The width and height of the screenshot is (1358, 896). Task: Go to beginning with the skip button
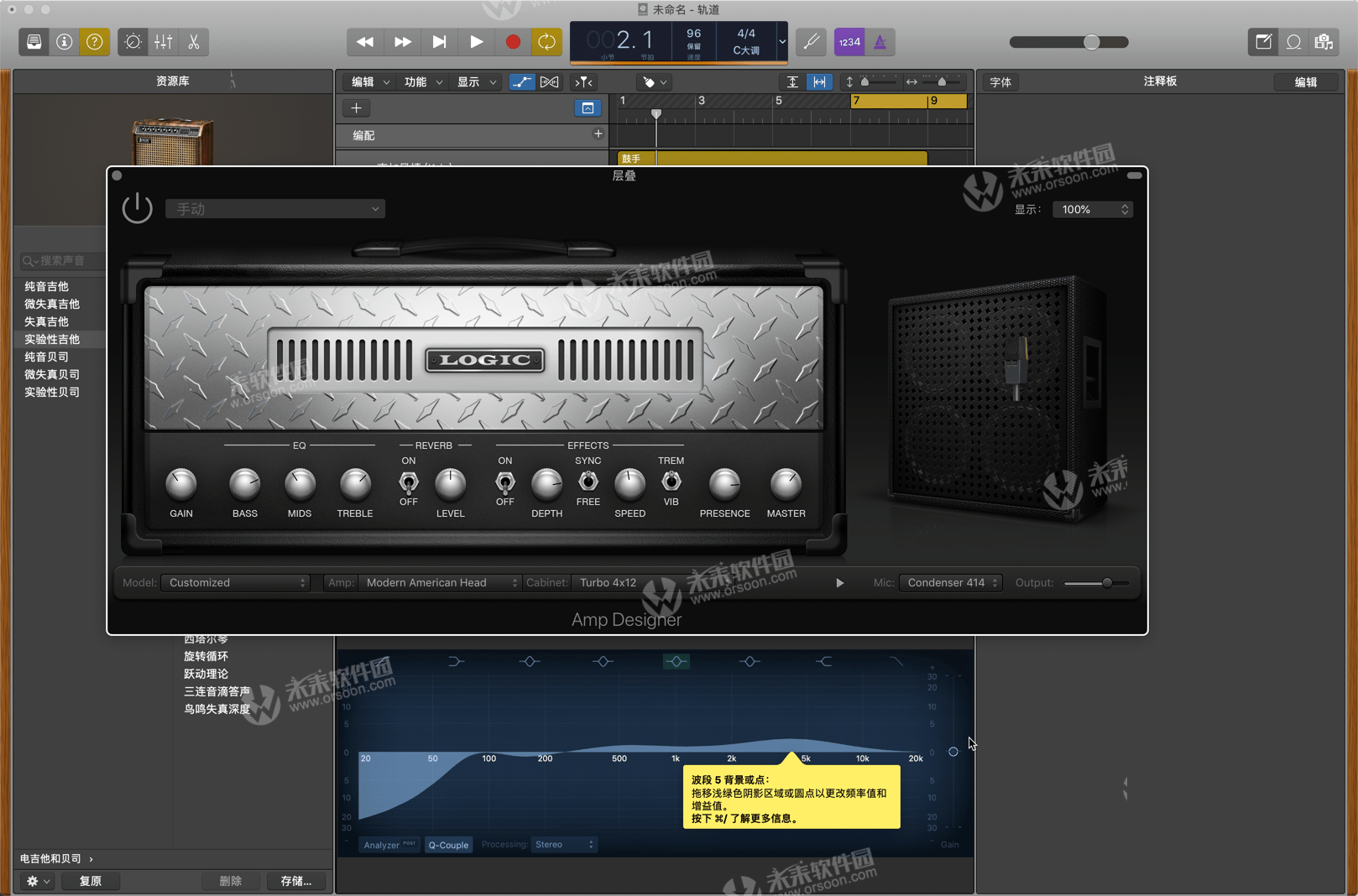(x=439, y=42)
